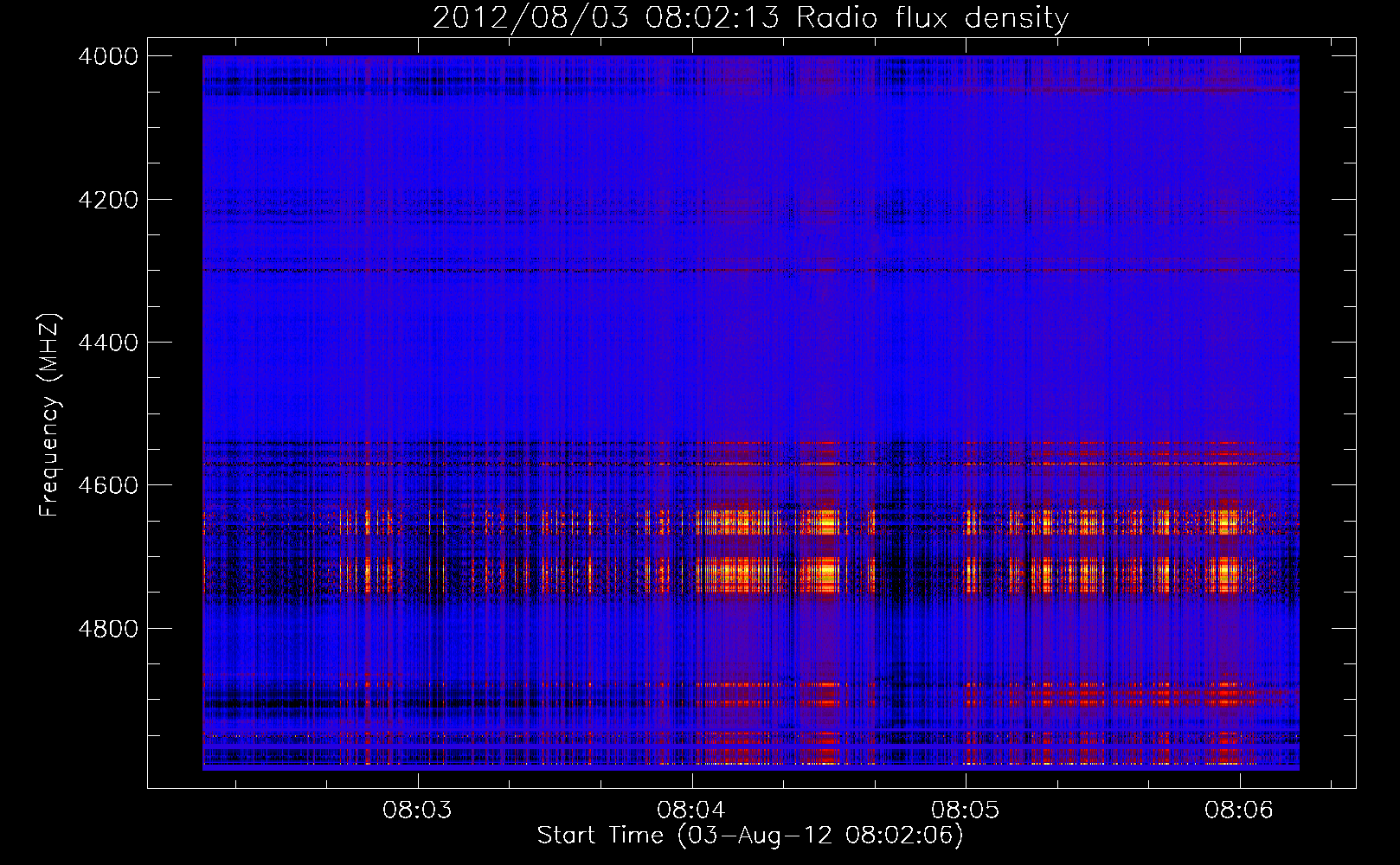This screenshot has height=865, width=1400.
Task: Click the 08:04 time tick label
Action: click(x=691, y=811)
